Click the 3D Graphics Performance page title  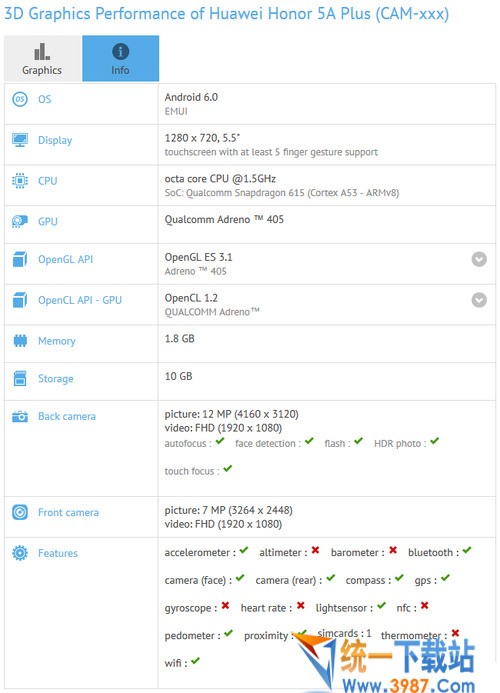point(226,14)
